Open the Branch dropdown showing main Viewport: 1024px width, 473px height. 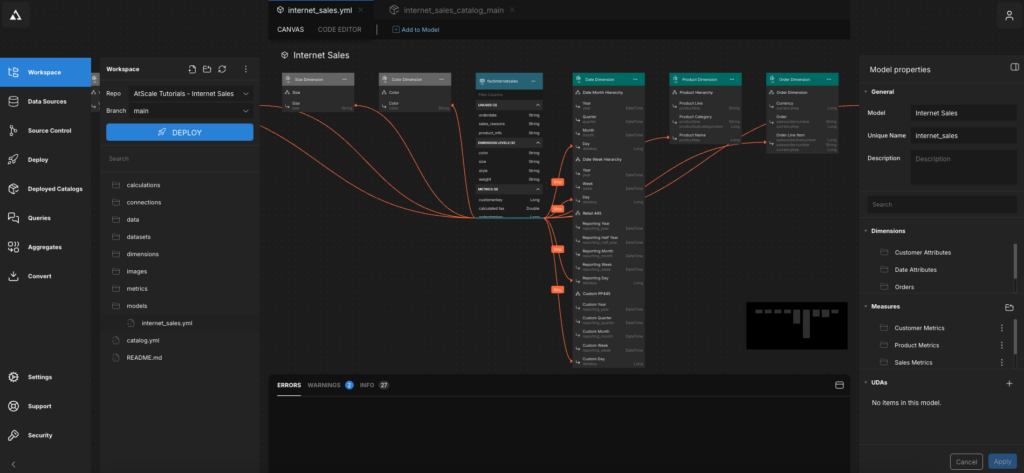point(192,111)
